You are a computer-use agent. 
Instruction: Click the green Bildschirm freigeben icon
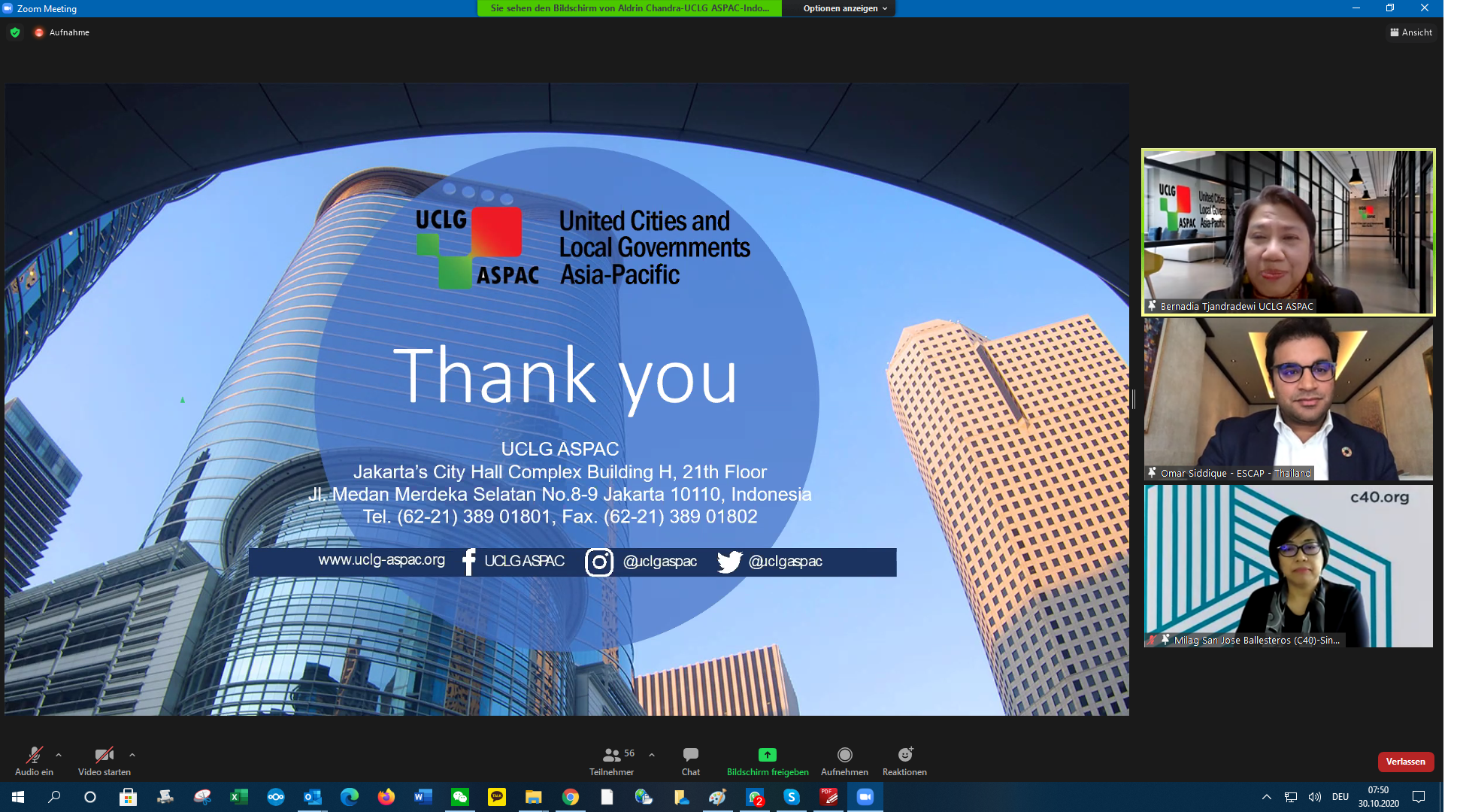(767, 755)
